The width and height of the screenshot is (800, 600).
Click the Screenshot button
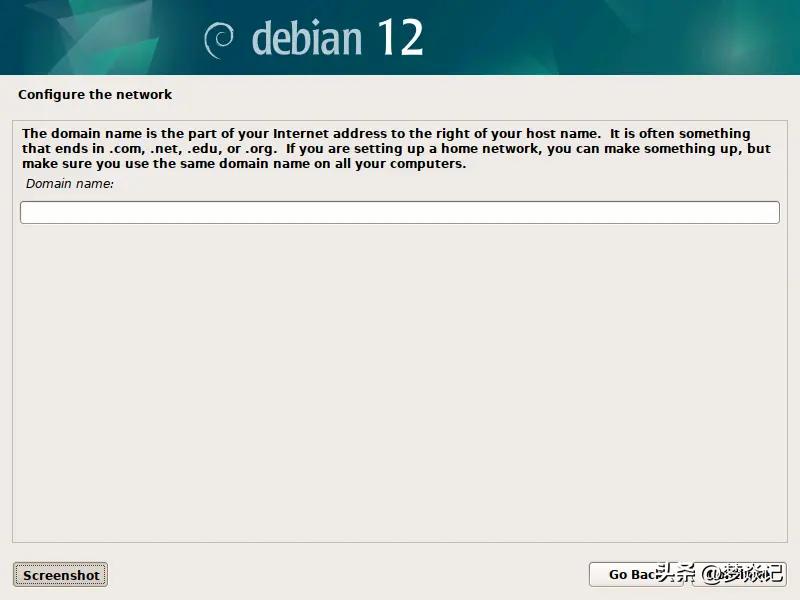click(x=60, y=575)
